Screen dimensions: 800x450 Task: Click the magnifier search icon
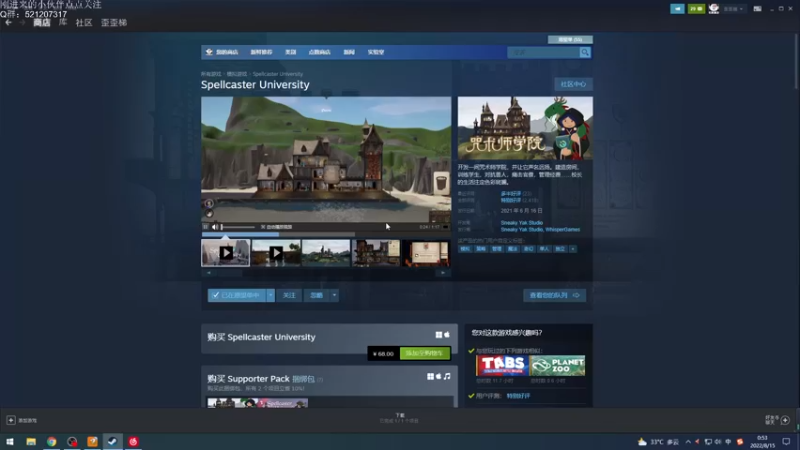coord(585,52)
